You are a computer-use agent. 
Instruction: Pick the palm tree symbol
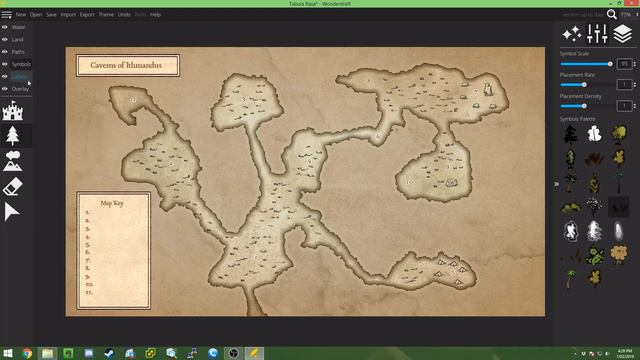pyautogui.click(x=570, y=279)
